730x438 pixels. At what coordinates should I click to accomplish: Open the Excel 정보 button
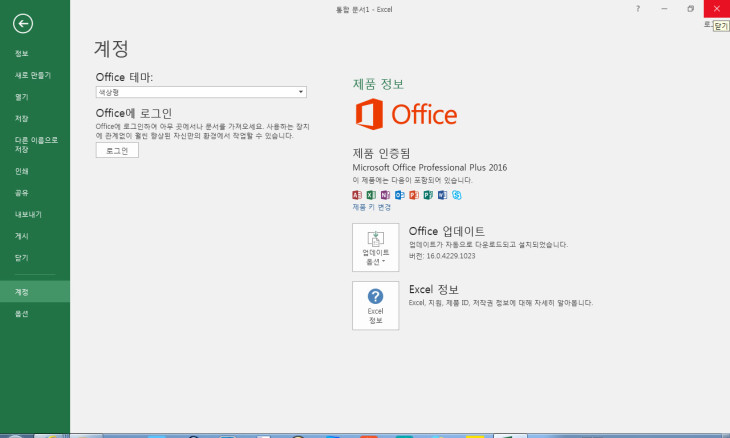point(375,305)
